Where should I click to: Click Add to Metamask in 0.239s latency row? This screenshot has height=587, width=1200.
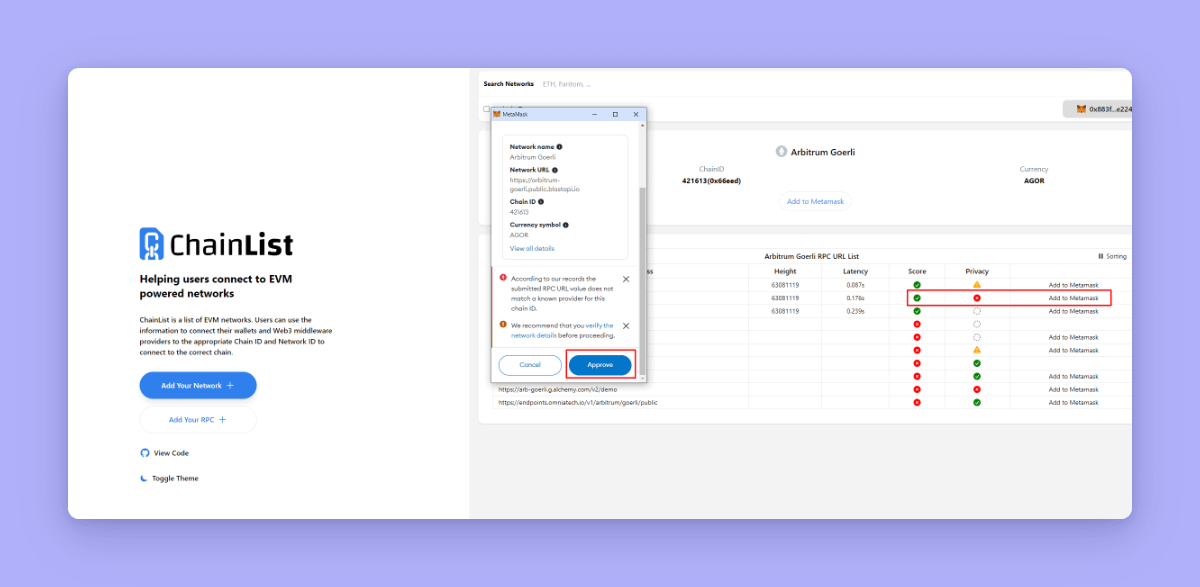pos(1073,311)
